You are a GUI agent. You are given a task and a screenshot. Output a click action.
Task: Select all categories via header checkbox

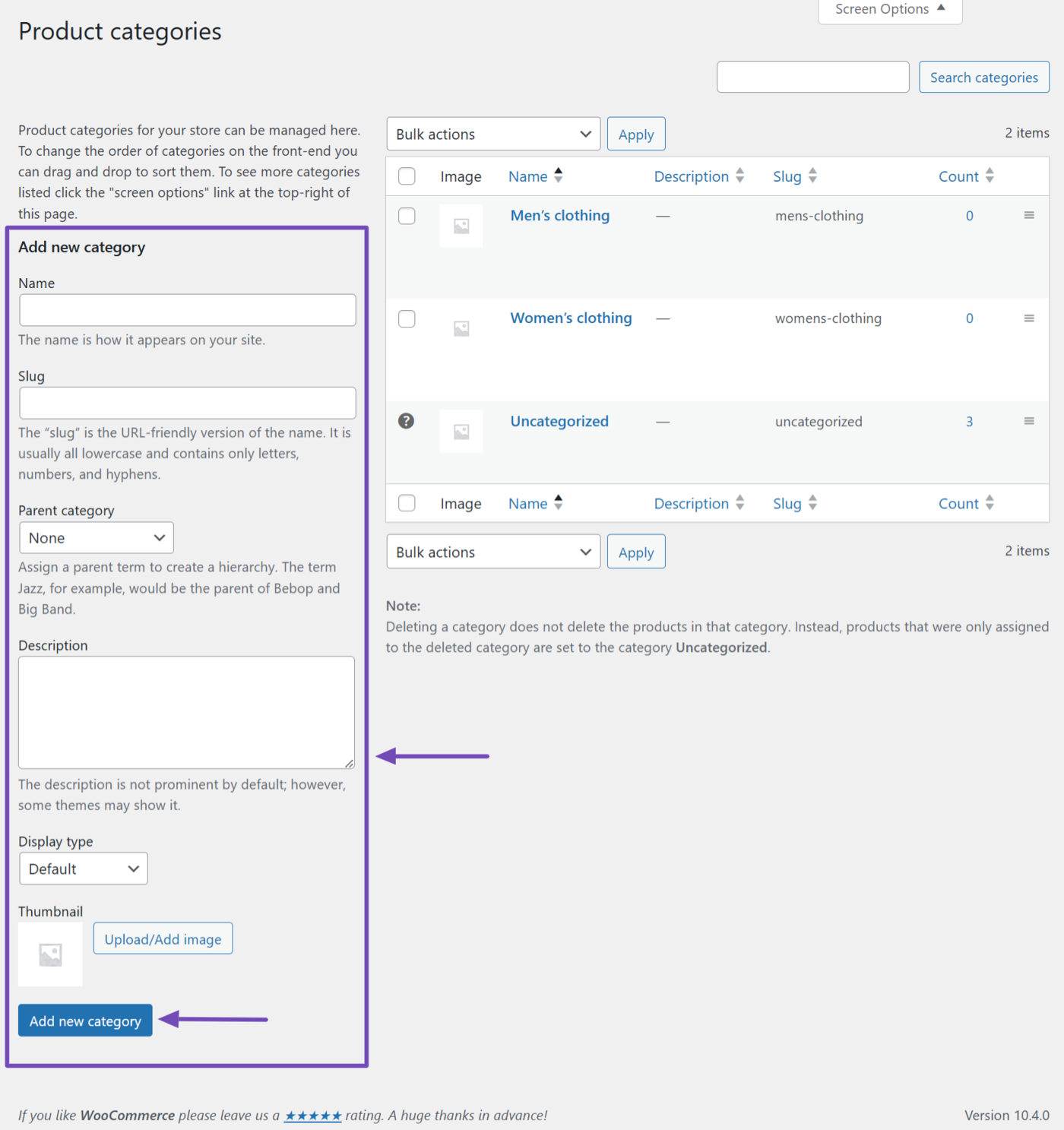coord(407,176)
